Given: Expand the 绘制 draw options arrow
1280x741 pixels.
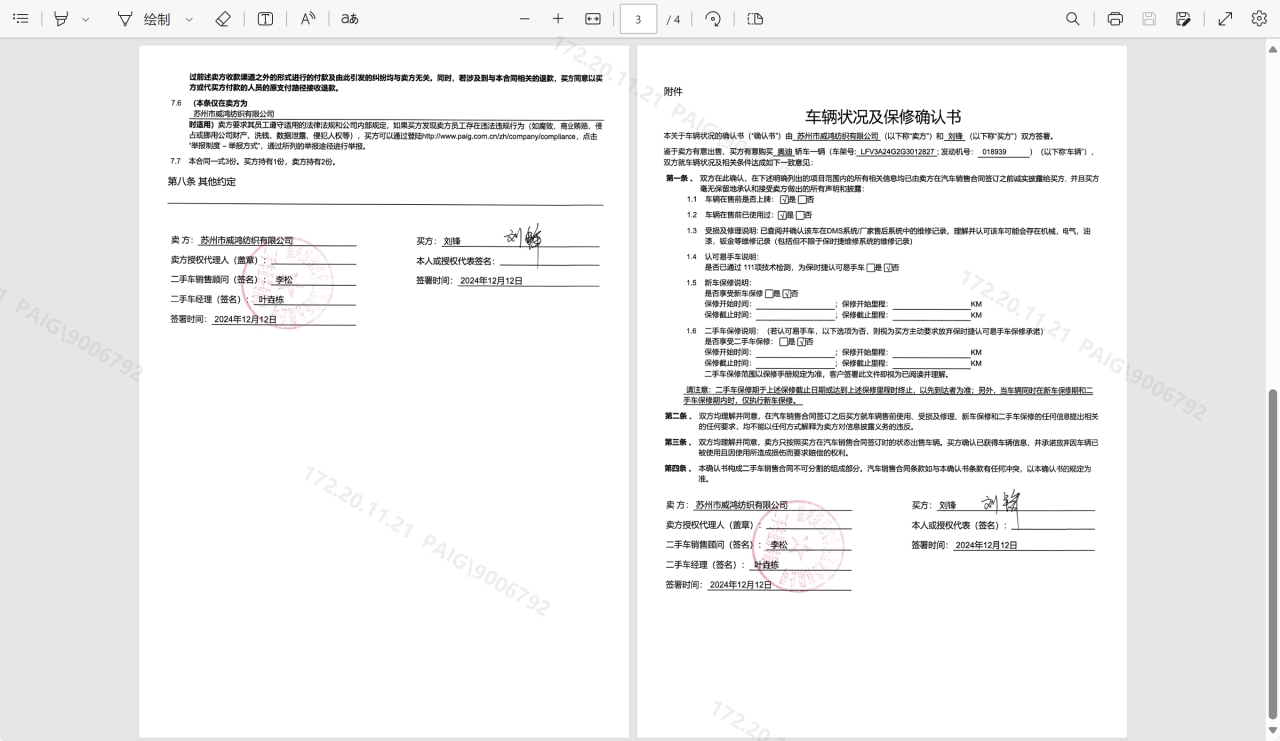Looking at the screenshot, I should click(189, 19).
